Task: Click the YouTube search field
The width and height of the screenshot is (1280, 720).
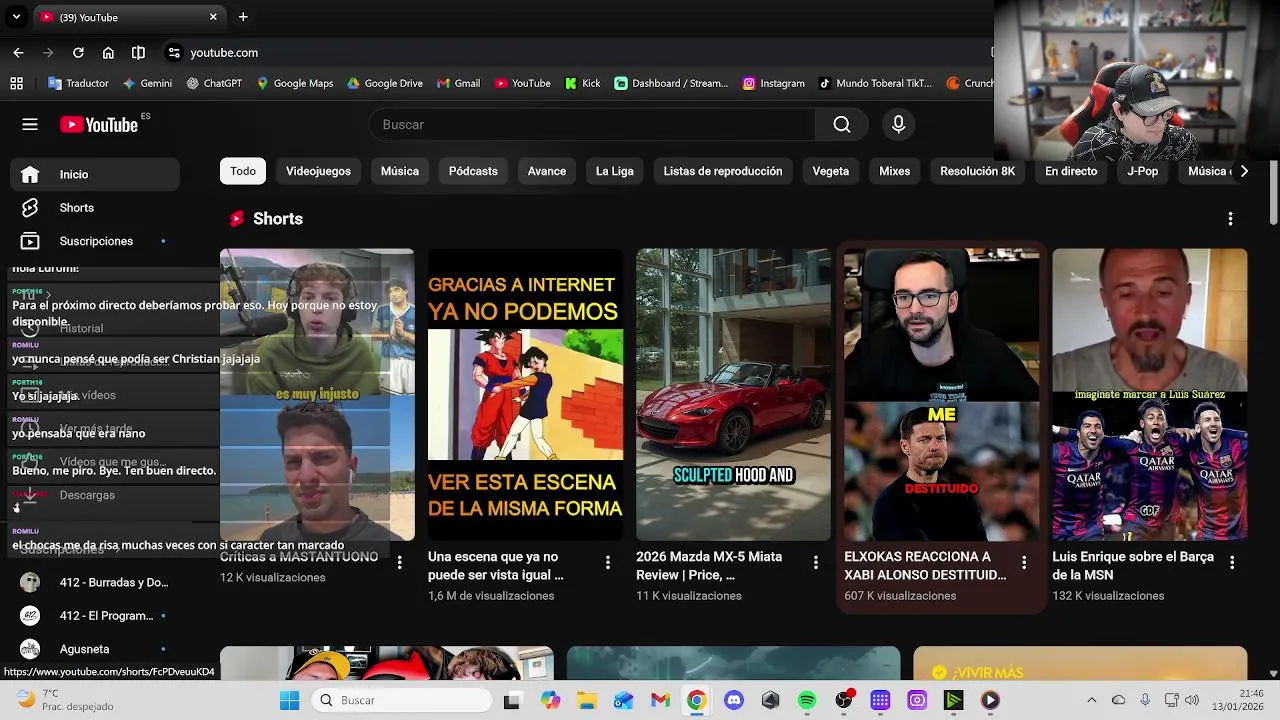Action: (x=592, y=124)
